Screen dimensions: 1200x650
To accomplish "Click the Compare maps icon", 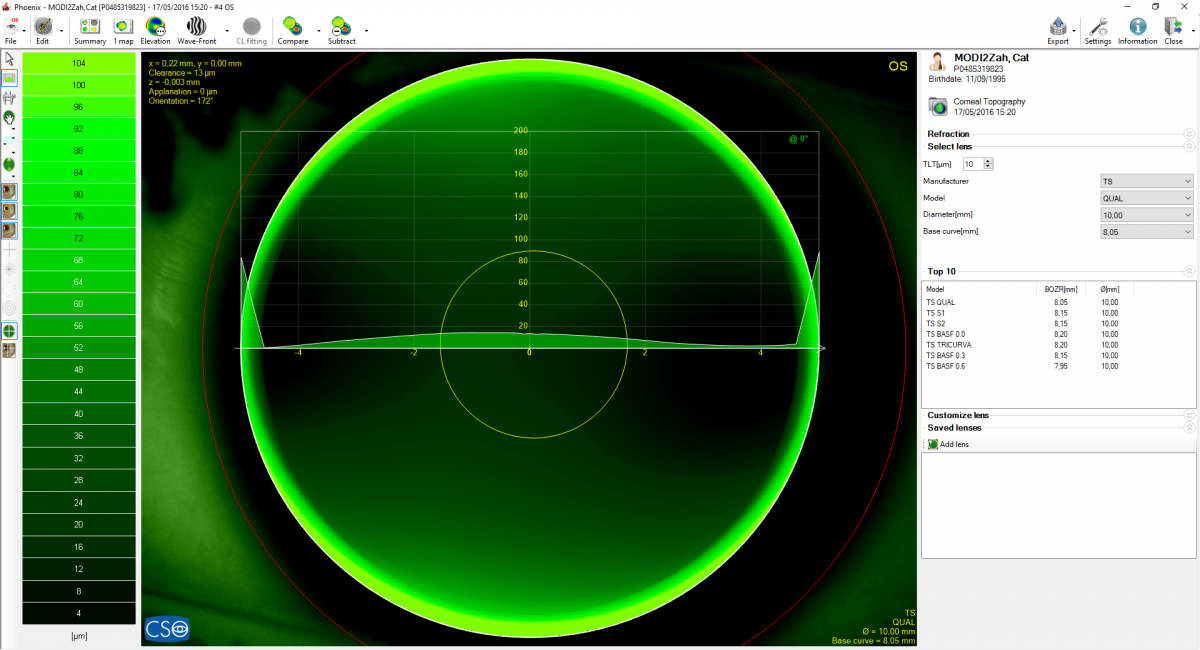I will coord(292,30).
